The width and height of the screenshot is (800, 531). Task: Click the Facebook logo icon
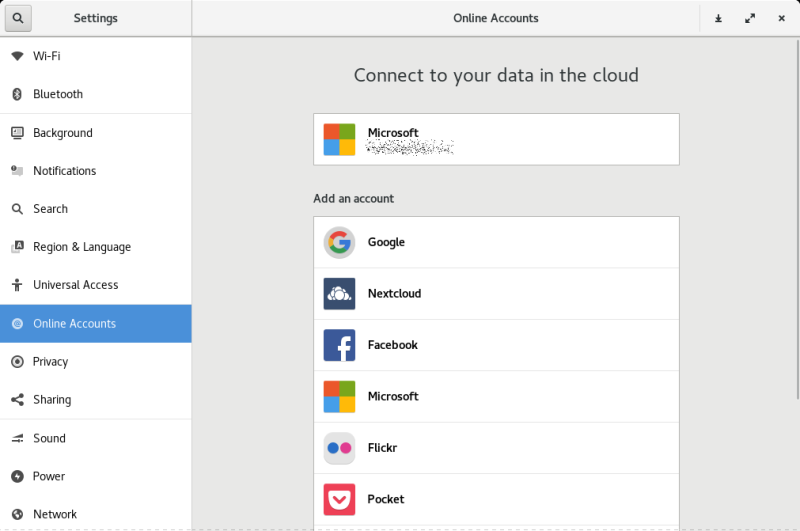339,345
